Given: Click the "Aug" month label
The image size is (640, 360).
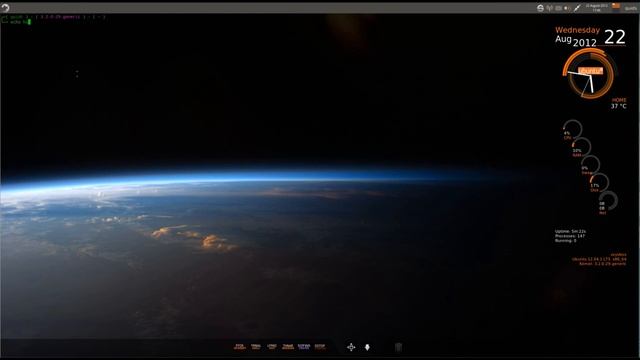Looking at the screenshot, I should pos(563,40).
